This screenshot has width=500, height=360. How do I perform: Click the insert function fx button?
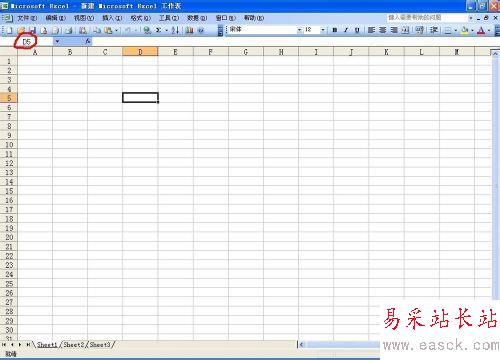[x=88, y=41]
